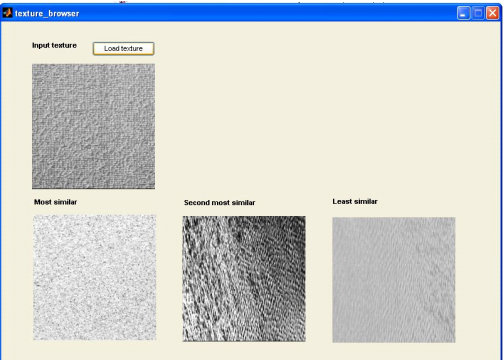Click the "Second most similar" label
The image size is (504, 360).
(x=219, y=203)
